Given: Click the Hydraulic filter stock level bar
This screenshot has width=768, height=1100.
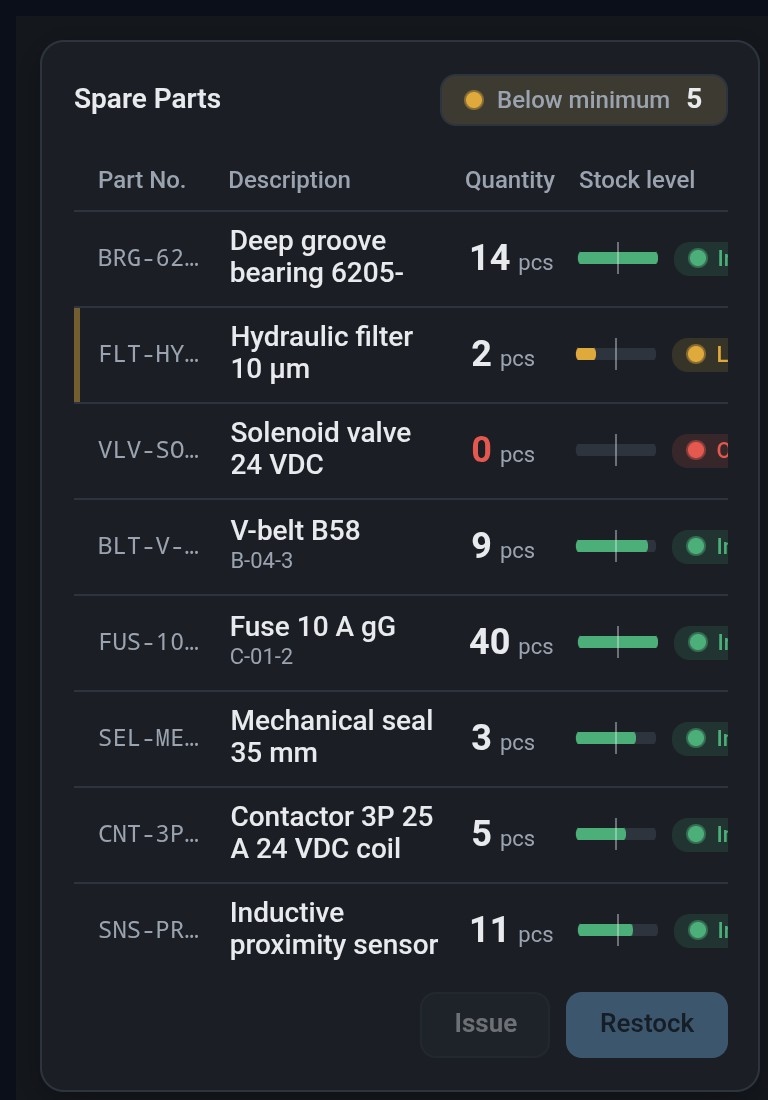Looking at the screenshot, I should click(x=616, y=354).
